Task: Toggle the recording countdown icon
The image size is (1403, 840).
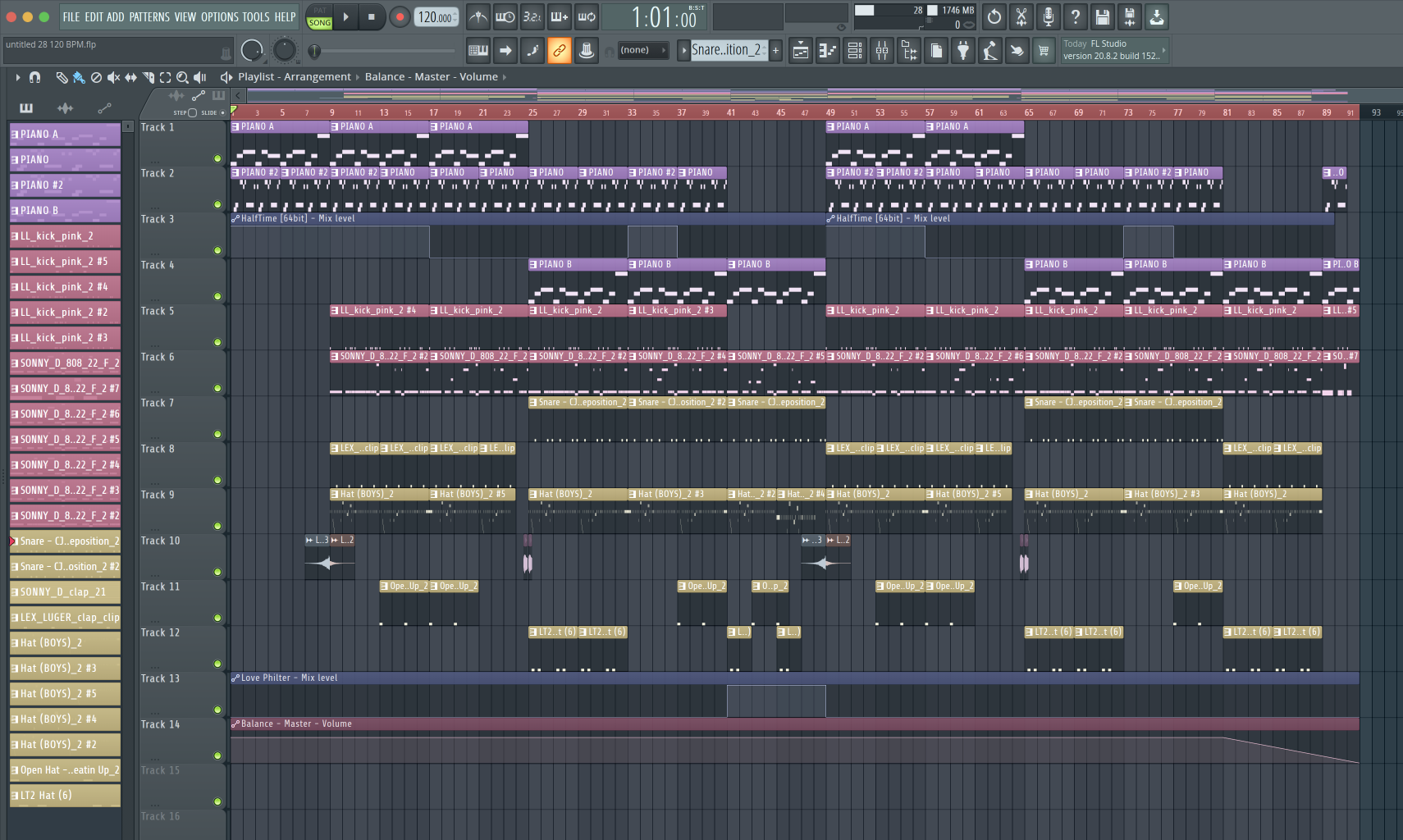Action: tap(532, 16)
